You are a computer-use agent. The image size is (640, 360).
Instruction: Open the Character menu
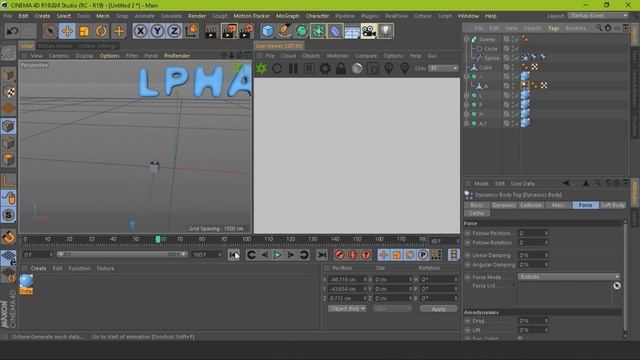click(x=317, y=16)
